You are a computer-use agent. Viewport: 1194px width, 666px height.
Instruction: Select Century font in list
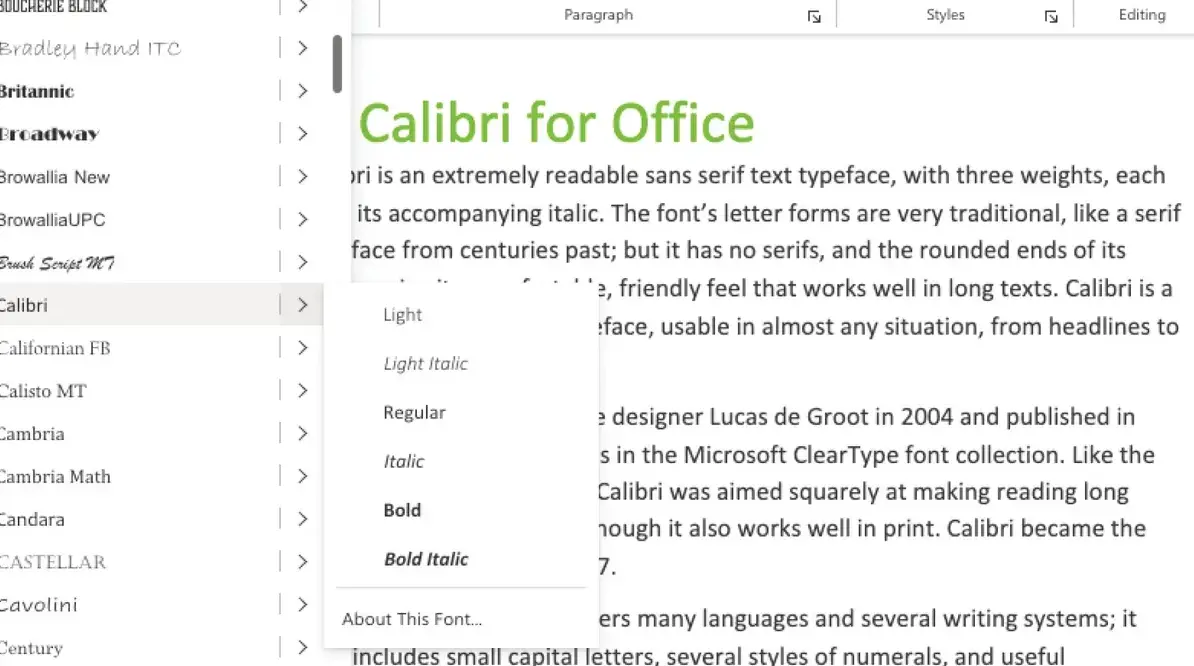[x=30, y=648]
